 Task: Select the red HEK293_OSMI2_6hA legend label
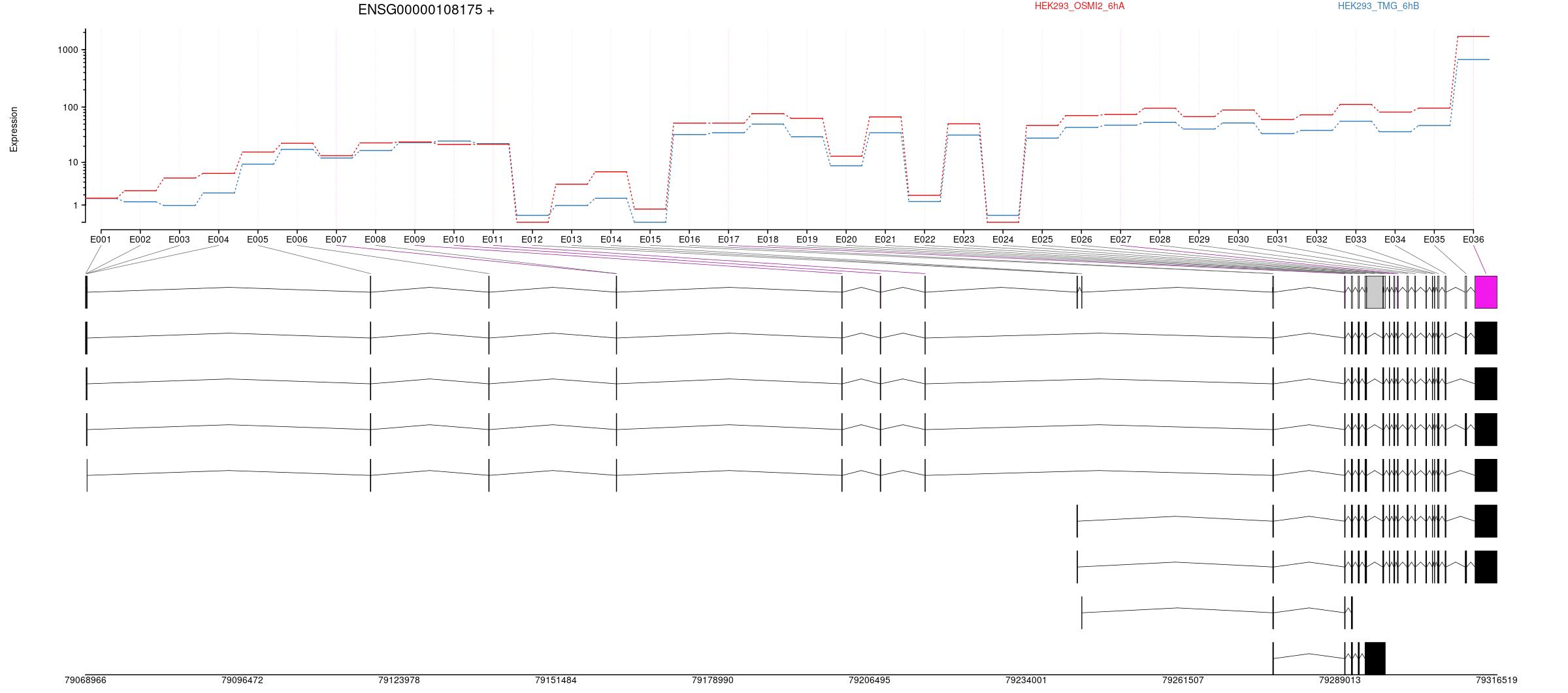click(1079, 6)
